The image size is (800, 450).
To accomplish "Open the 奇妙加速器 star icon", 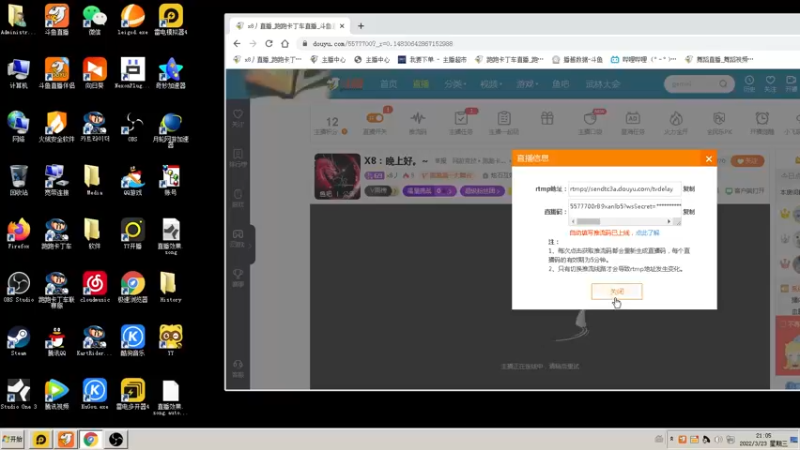I will tap(170, 72).
